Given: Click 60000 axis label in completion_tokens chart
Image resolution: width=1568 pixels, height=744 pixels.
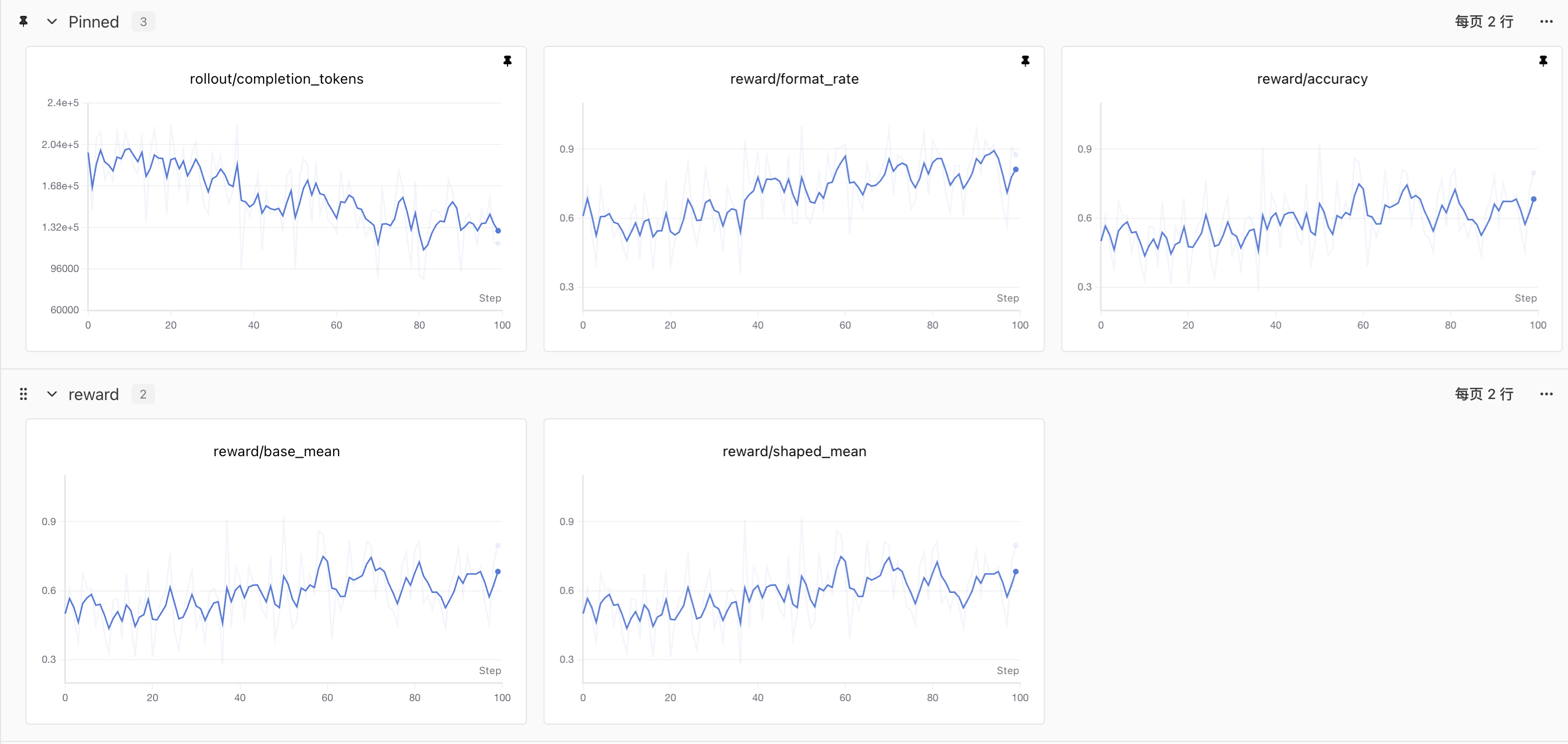Looking at the screenshot, I should tap(64, 310).
